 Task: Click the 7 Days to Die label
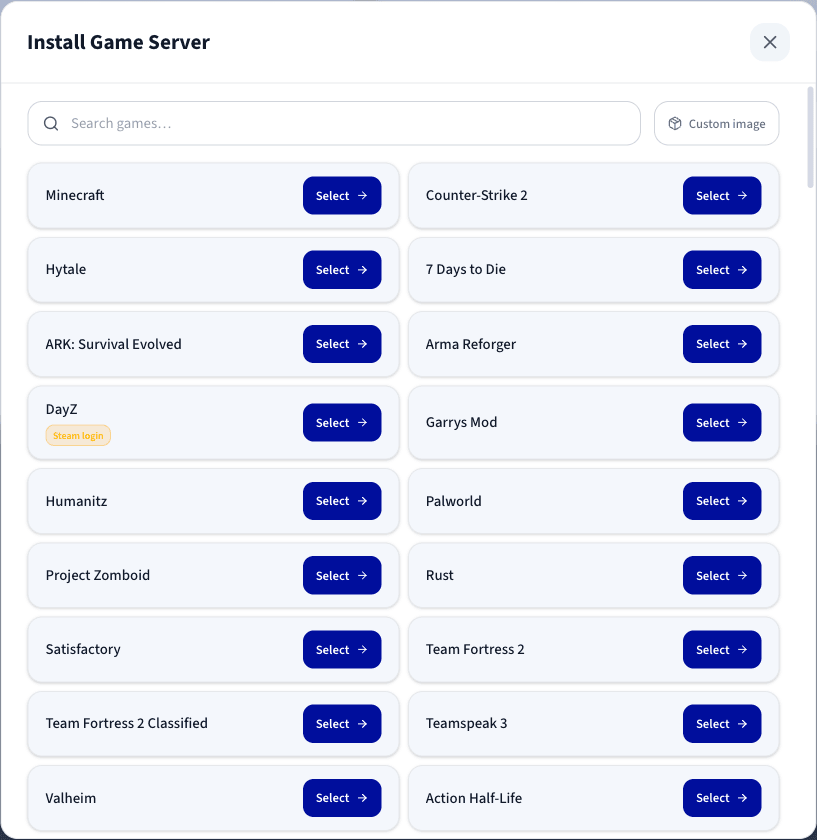pos(466,269)
